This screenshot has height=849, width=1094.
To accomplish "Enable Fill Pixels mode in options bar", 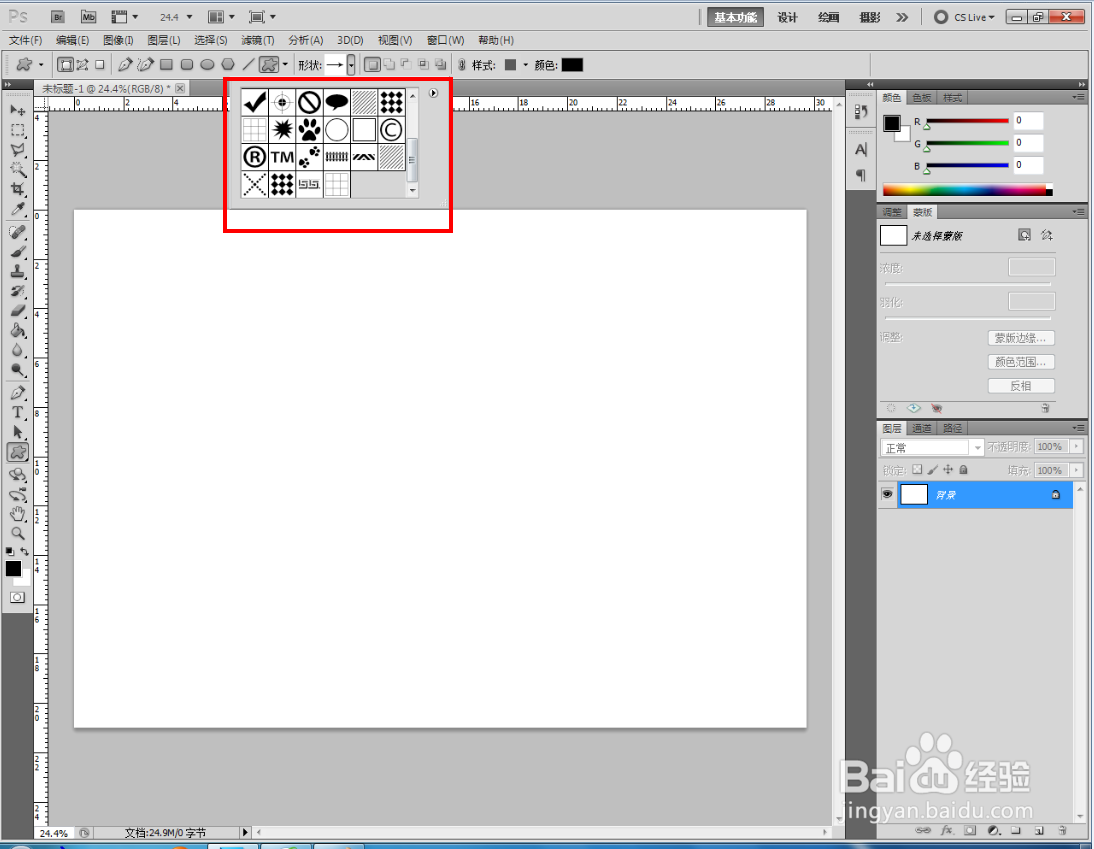I will pyautogui.click(x=100, y=65).
